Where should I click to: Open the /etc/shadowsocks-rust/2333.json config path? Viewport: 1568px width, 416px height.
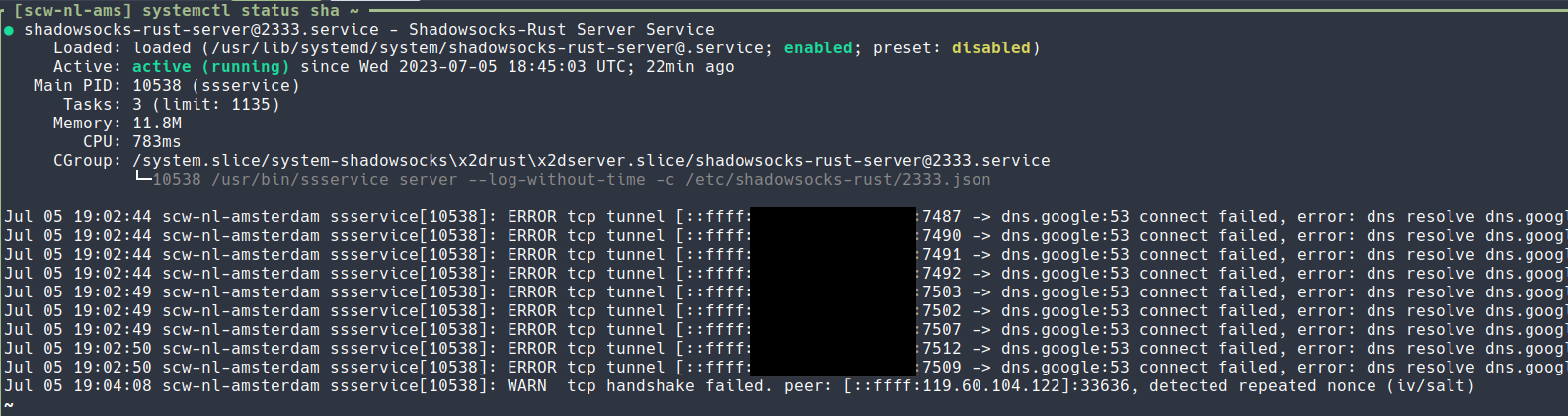coord(837,180)
